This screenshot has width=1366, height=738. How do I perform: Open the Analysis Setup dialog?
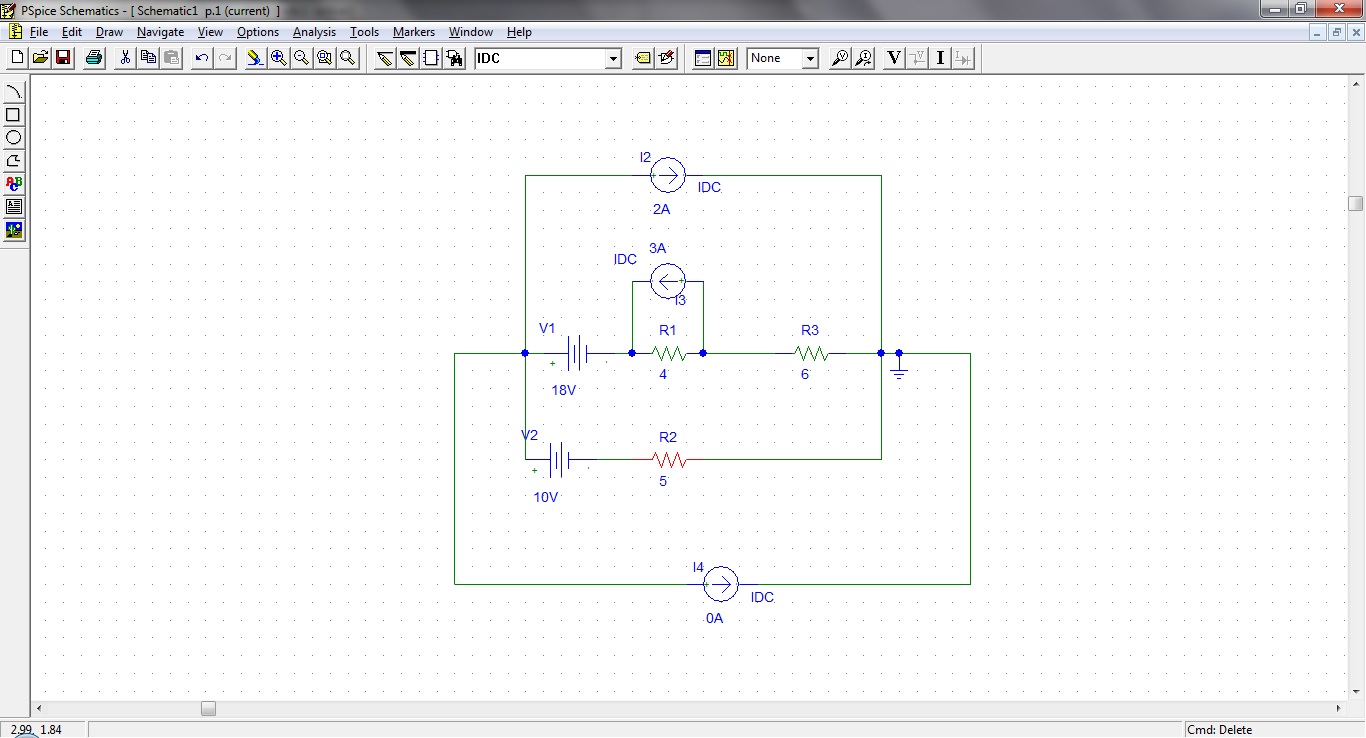coord(703,58)
